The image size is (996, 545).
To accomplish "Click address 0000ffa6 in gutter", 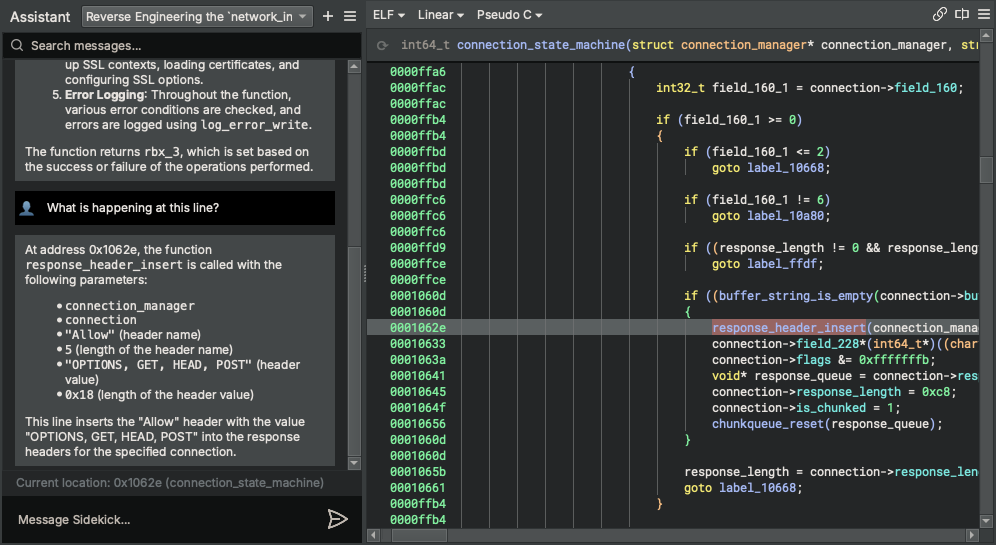I will (418, 72).
